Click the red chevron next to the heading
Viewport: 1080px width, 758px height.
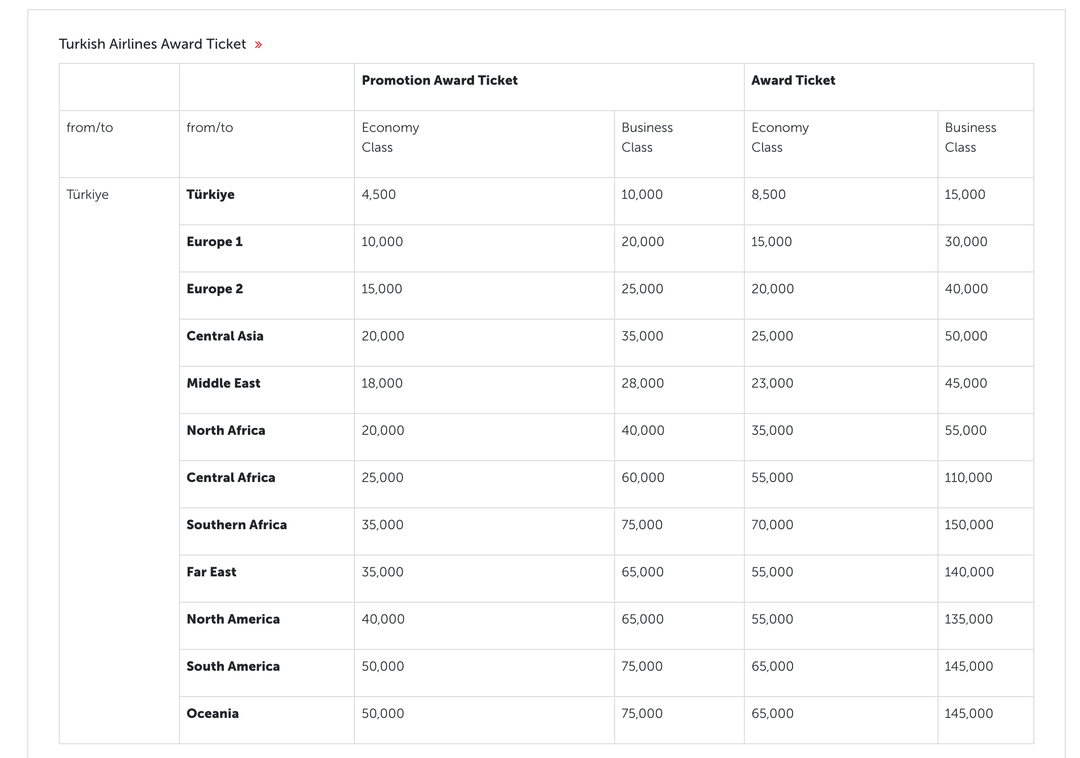pos(258,44)
